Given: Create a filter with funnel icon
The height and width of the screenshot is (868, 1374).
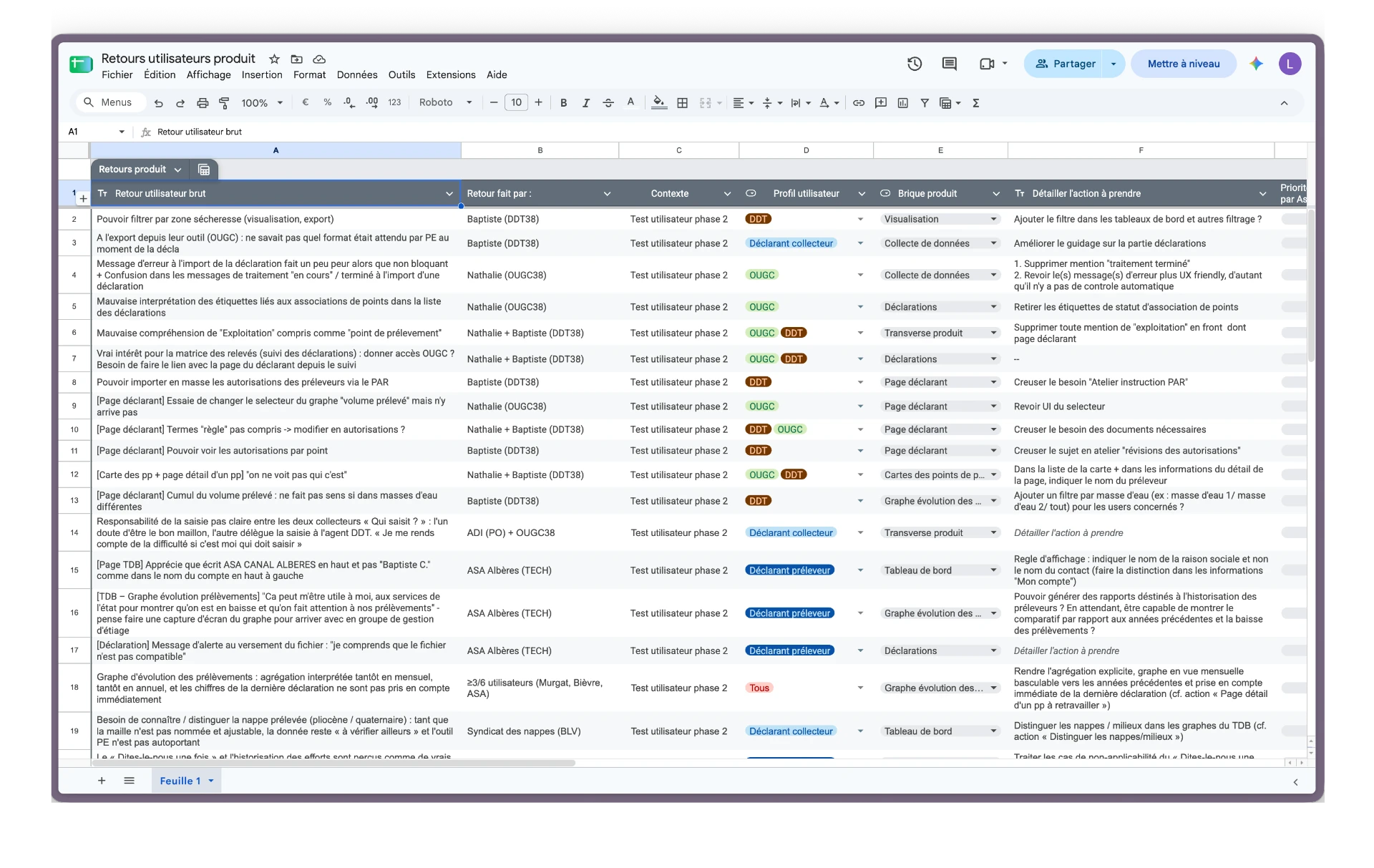Looking at the screenshot, I should pos(925,103).
